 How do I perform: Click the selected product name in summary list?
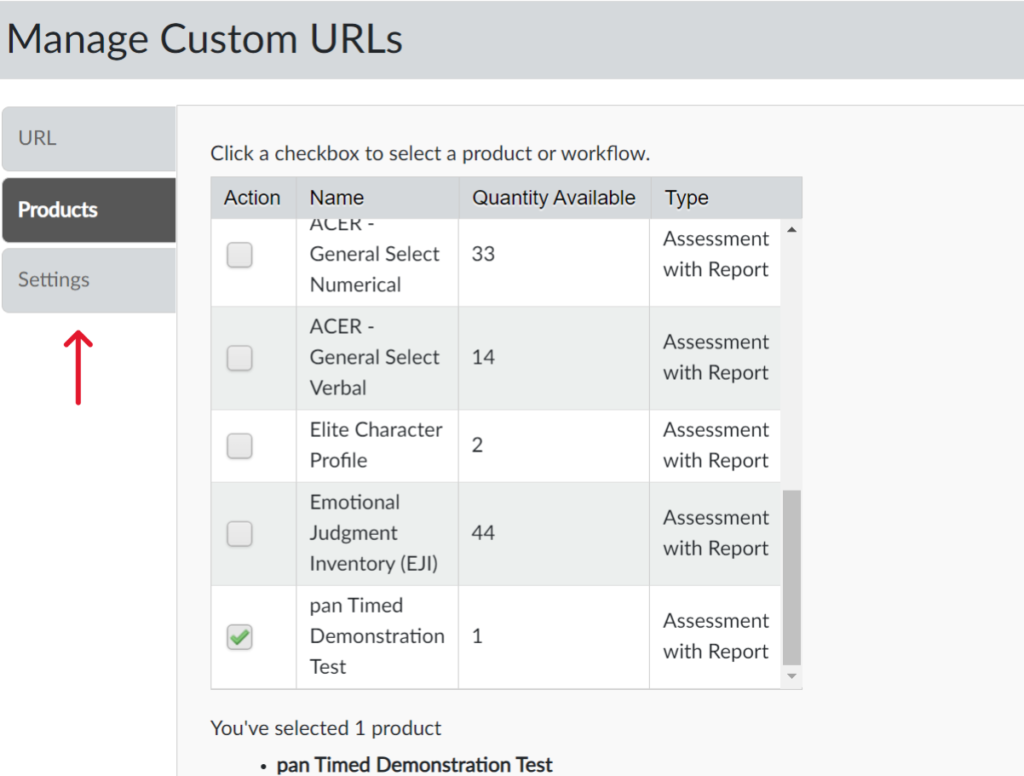(414, 765)
